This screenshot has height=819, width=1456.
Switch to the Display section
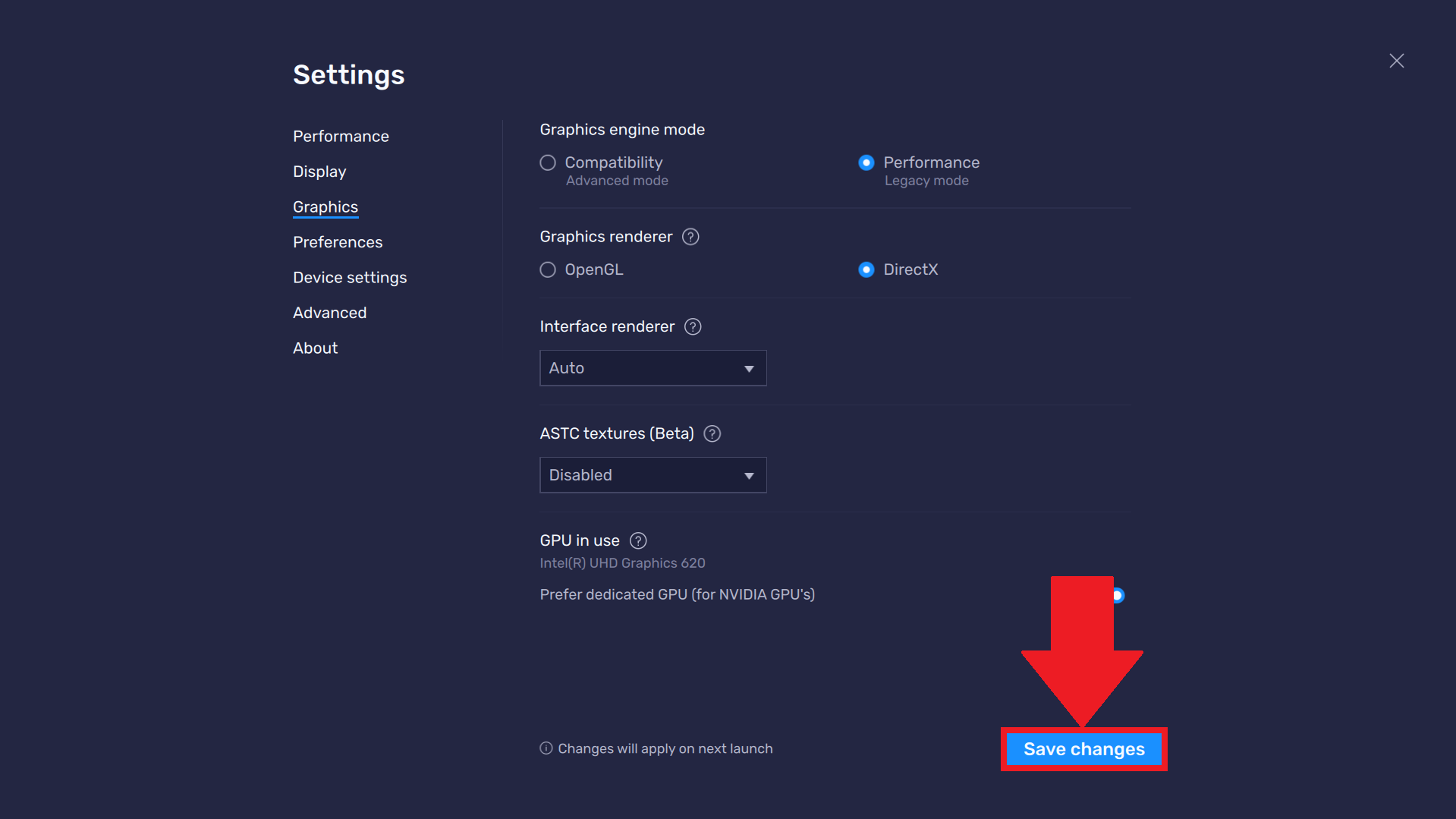(319, 172)
